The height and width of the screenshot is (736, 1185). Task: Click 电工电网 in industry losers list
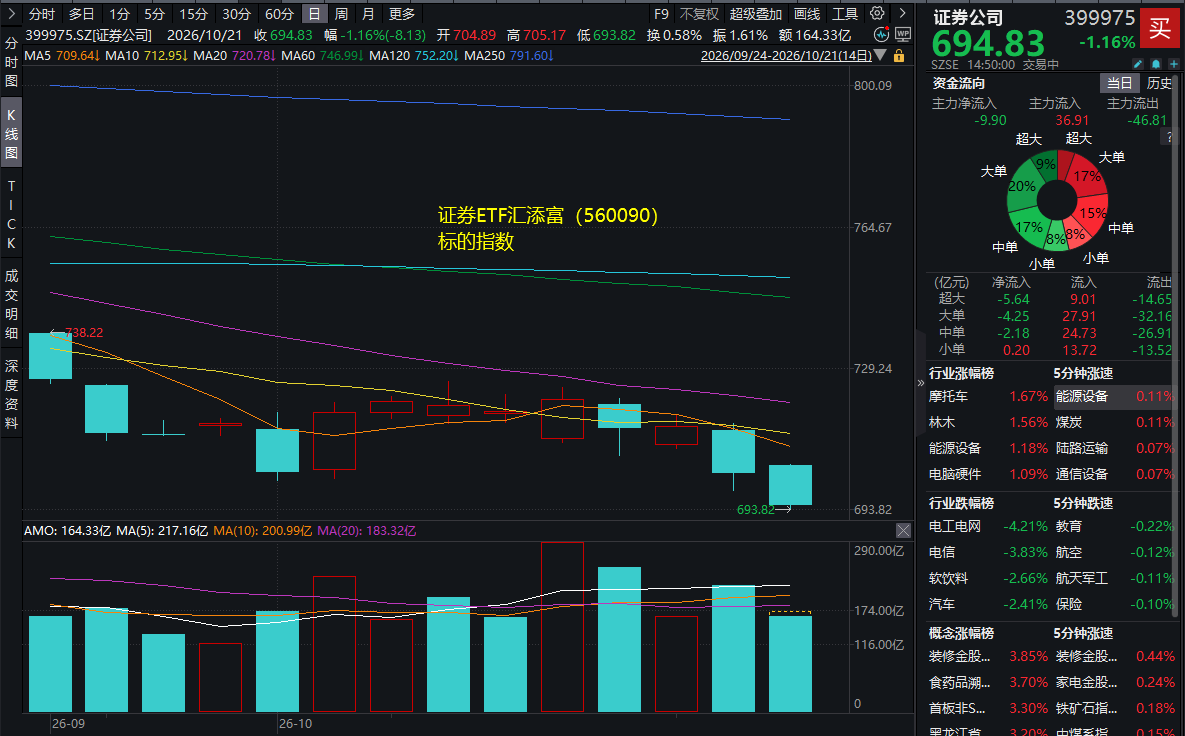[954, 526]
